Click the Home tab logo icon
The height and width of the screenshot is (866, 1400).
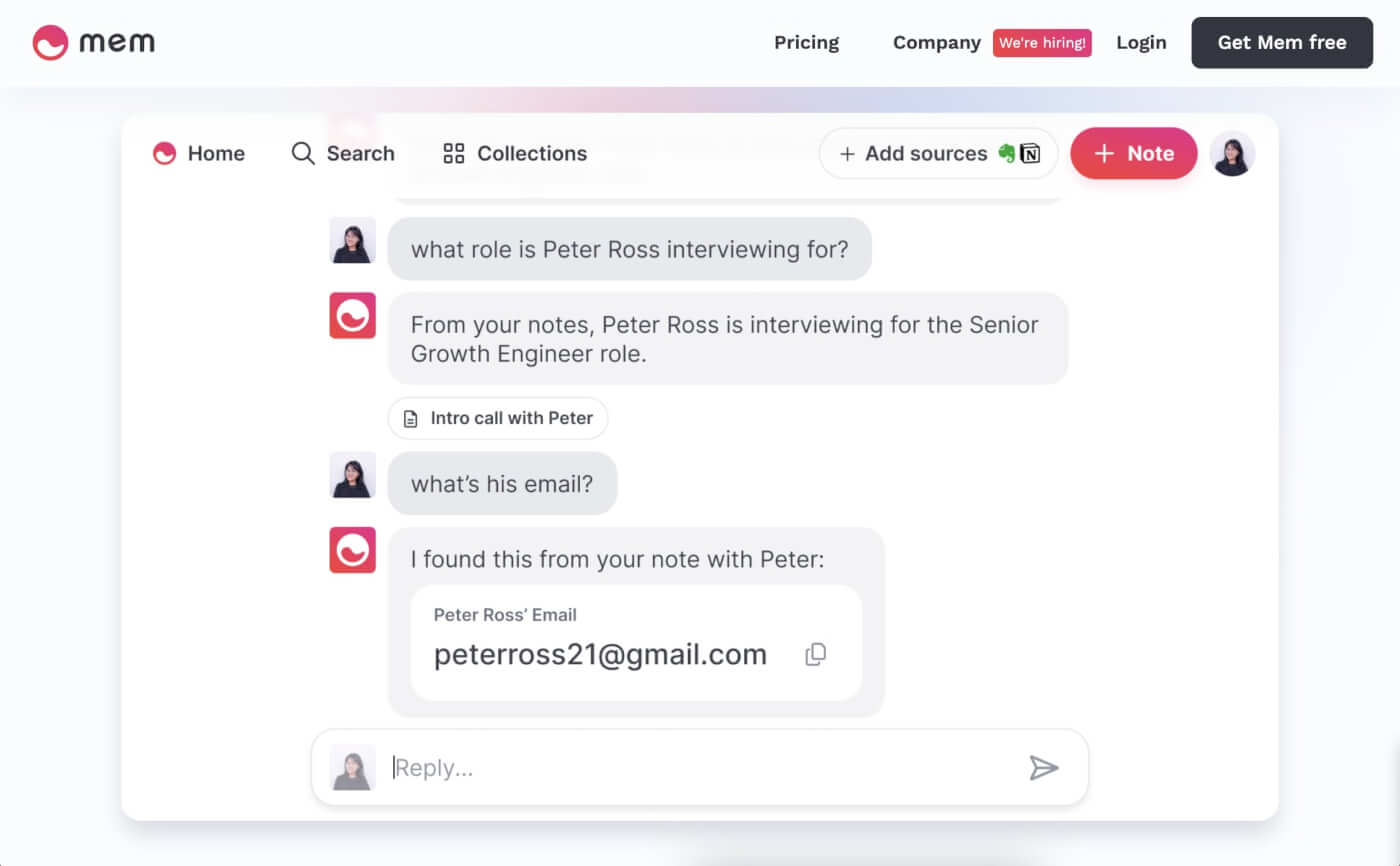coord(164,154)
